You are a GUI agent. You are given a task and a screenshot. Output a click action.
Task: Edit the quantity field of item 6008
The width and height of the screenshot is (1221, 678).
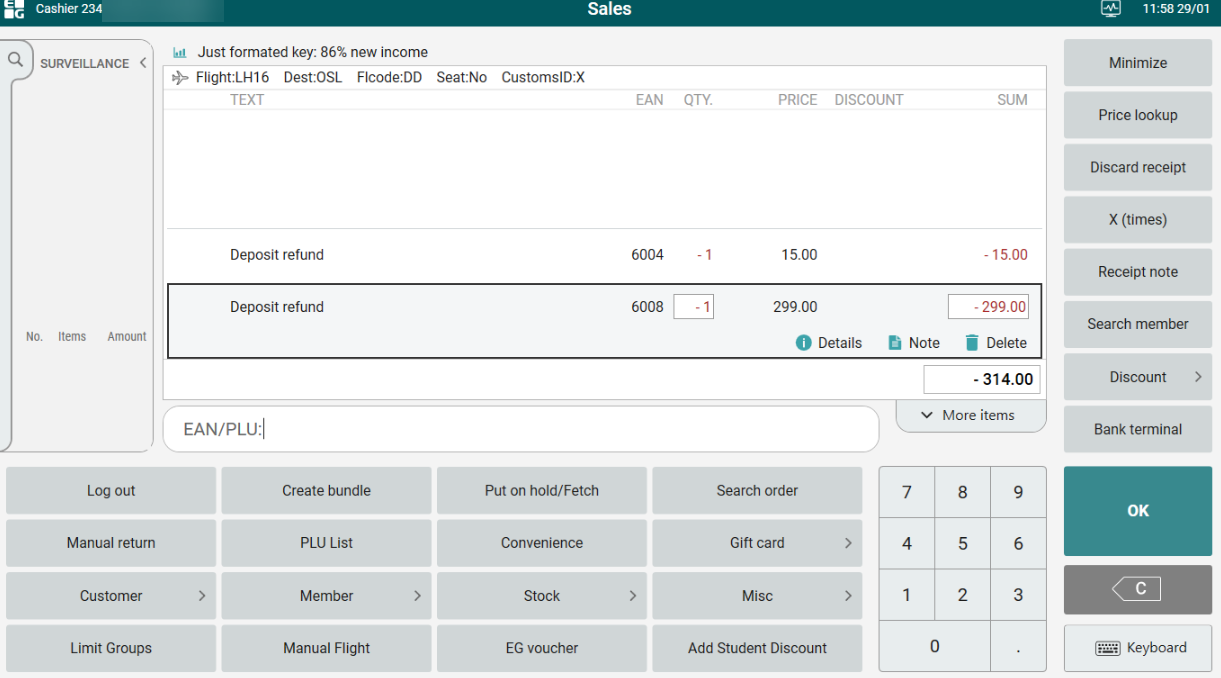(x=693, y=307)
